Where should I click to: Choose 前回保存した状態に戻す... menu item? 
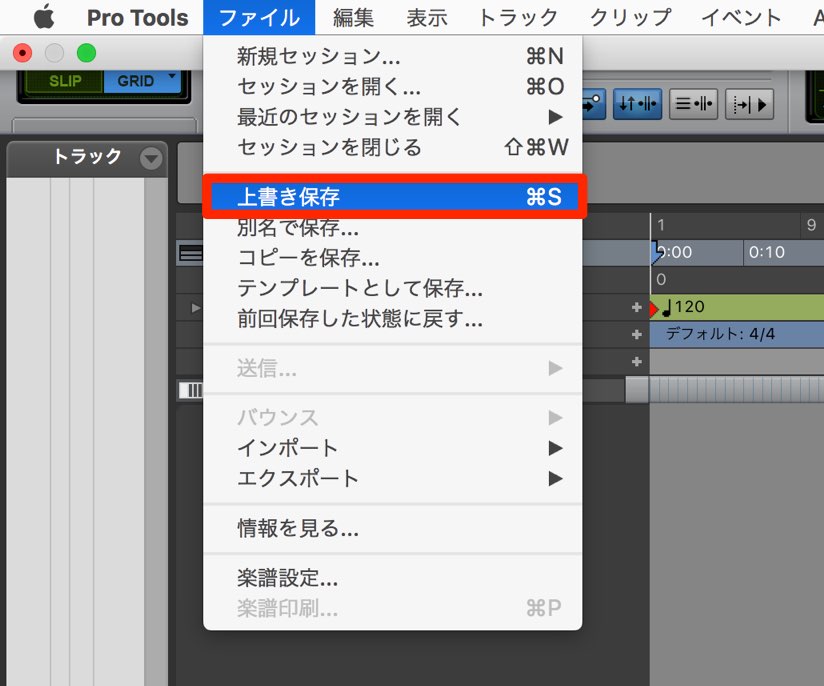393,319
